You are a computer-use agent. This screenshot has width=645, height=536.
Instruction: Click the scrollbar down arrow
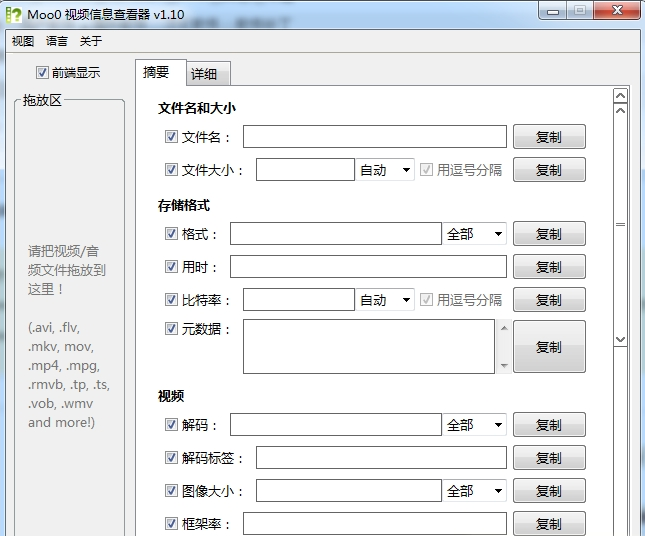tap(620, 340)
